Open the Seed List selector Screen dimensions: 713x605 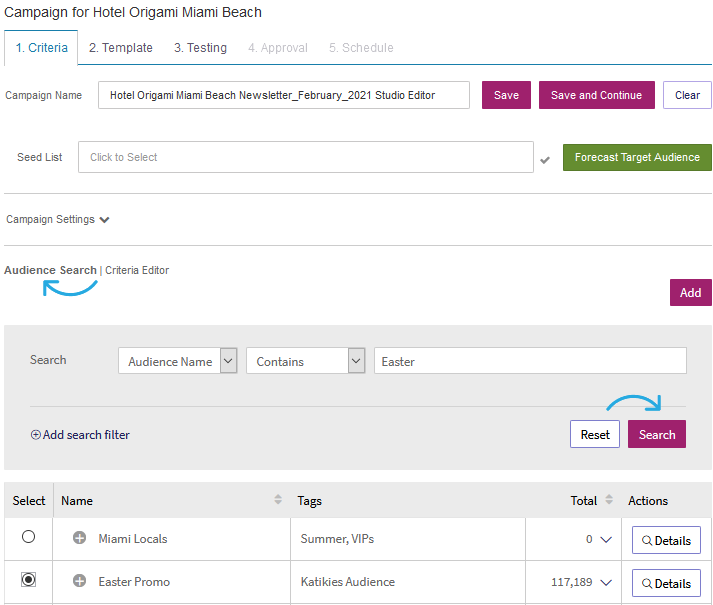point(306,157)
